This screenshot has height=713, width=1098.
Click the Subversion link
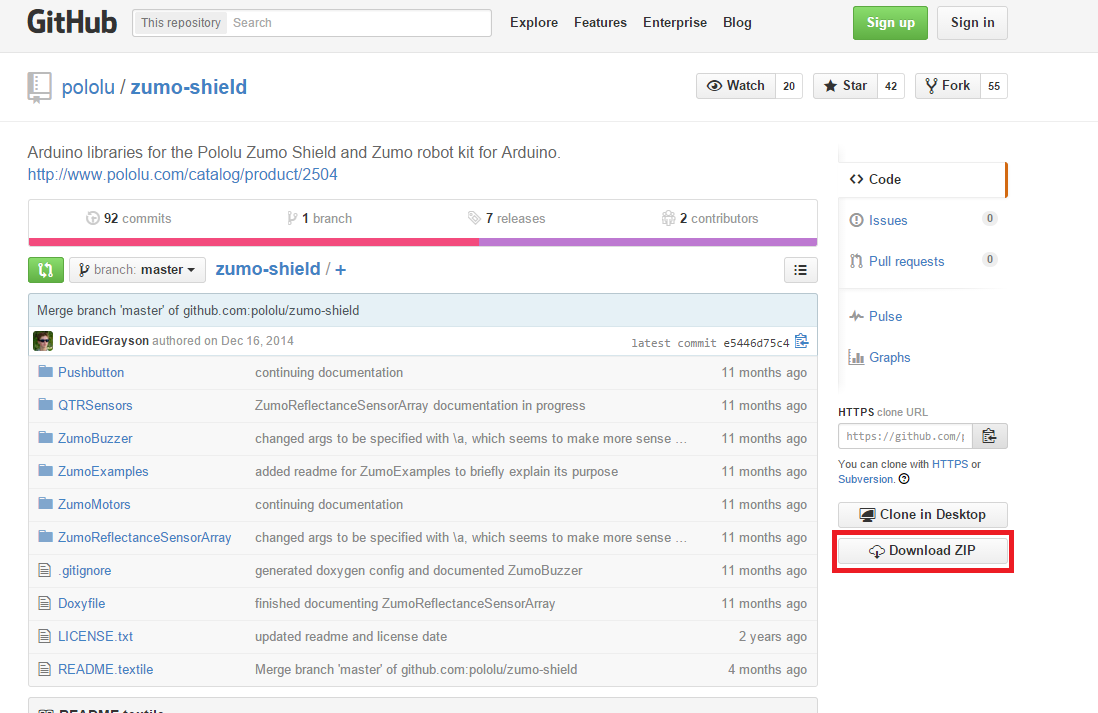click(x=866, y=479)
